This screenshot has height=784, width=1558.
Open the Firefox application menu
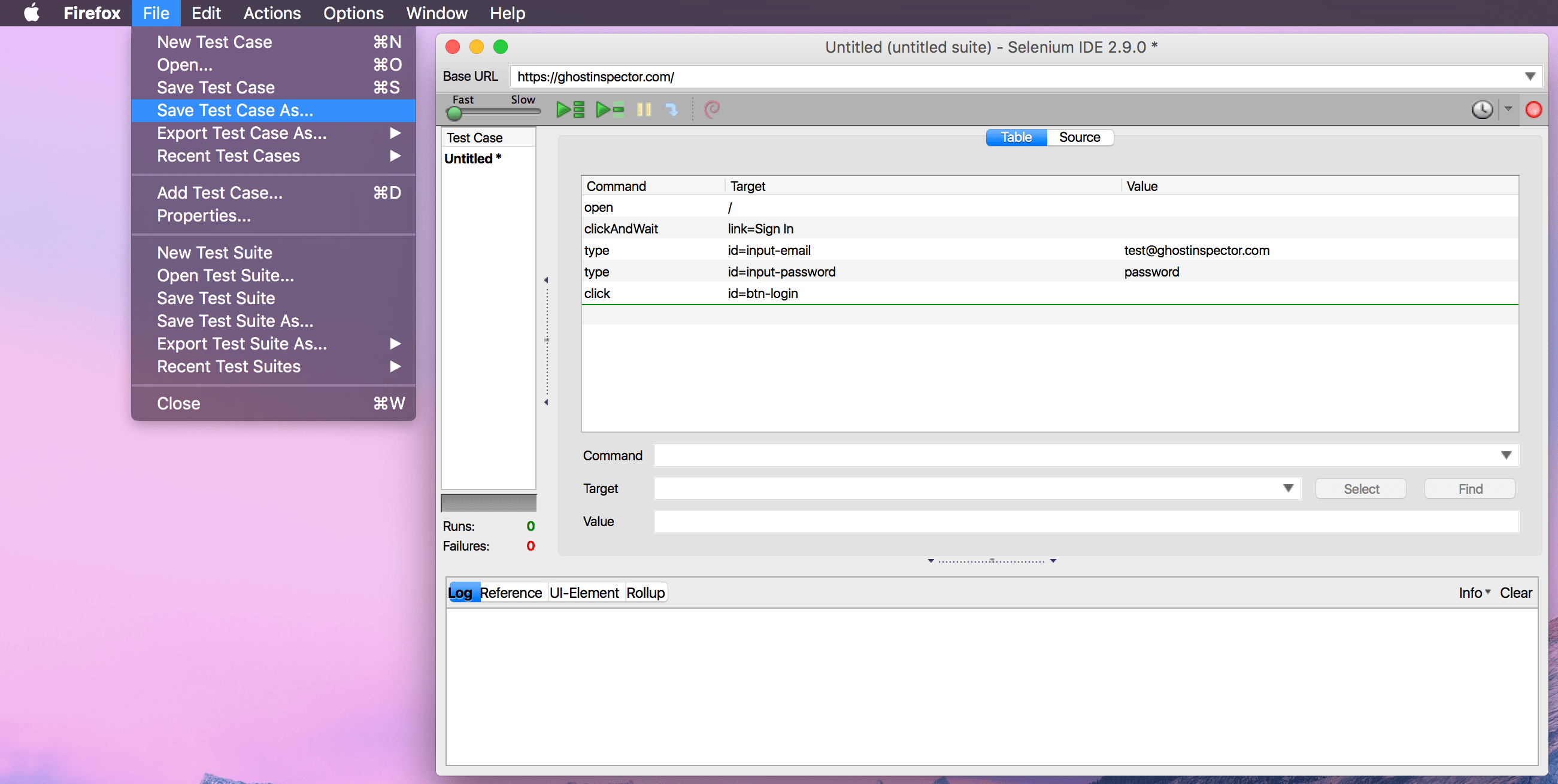point(92,13)
